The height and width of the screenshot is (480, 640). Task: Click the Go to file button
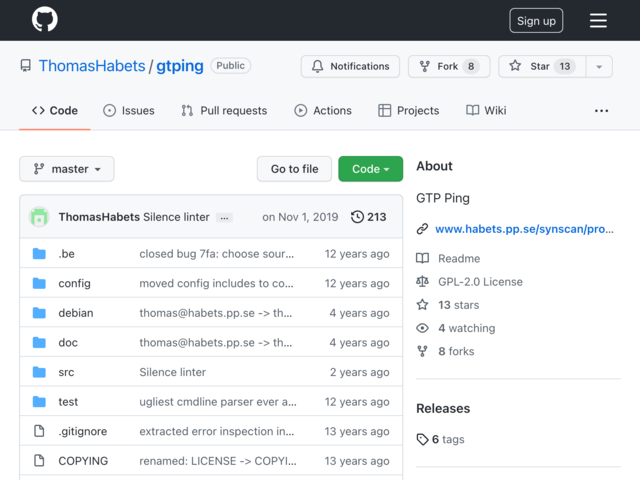[294, 169]
